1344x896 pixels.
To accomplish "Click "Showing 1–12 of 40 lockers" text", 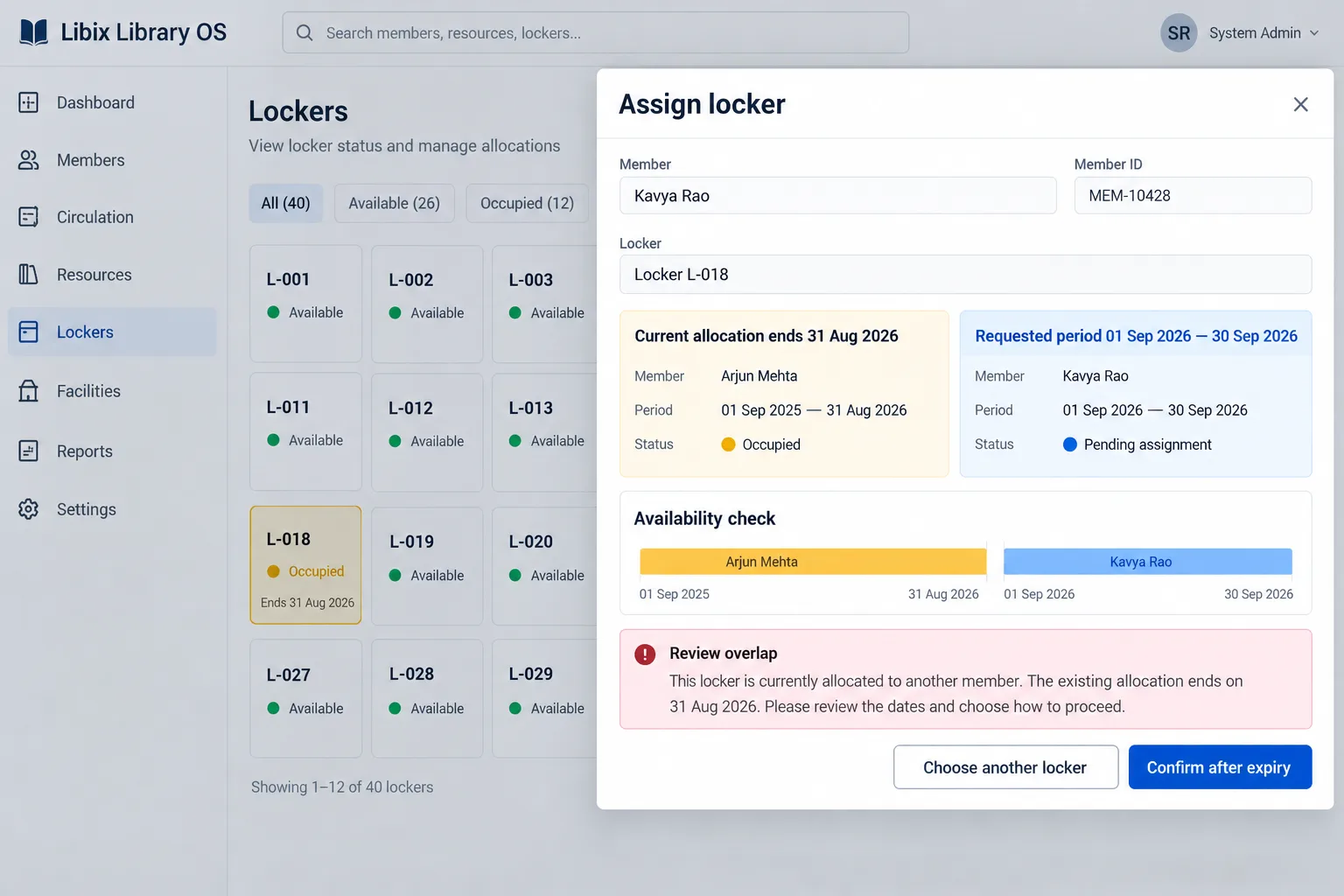I will point(342,787).
